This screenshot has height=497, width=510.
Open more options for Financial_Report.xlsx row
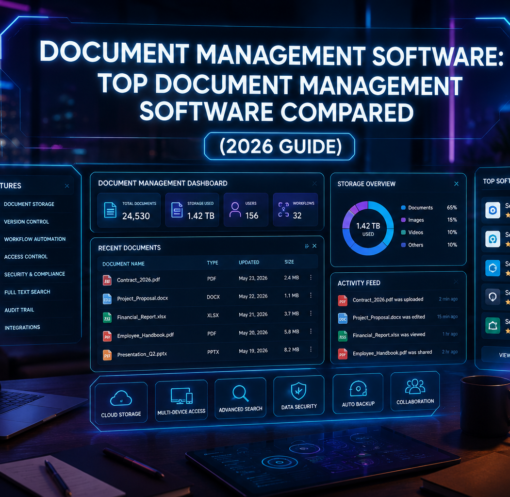point(311,313)
